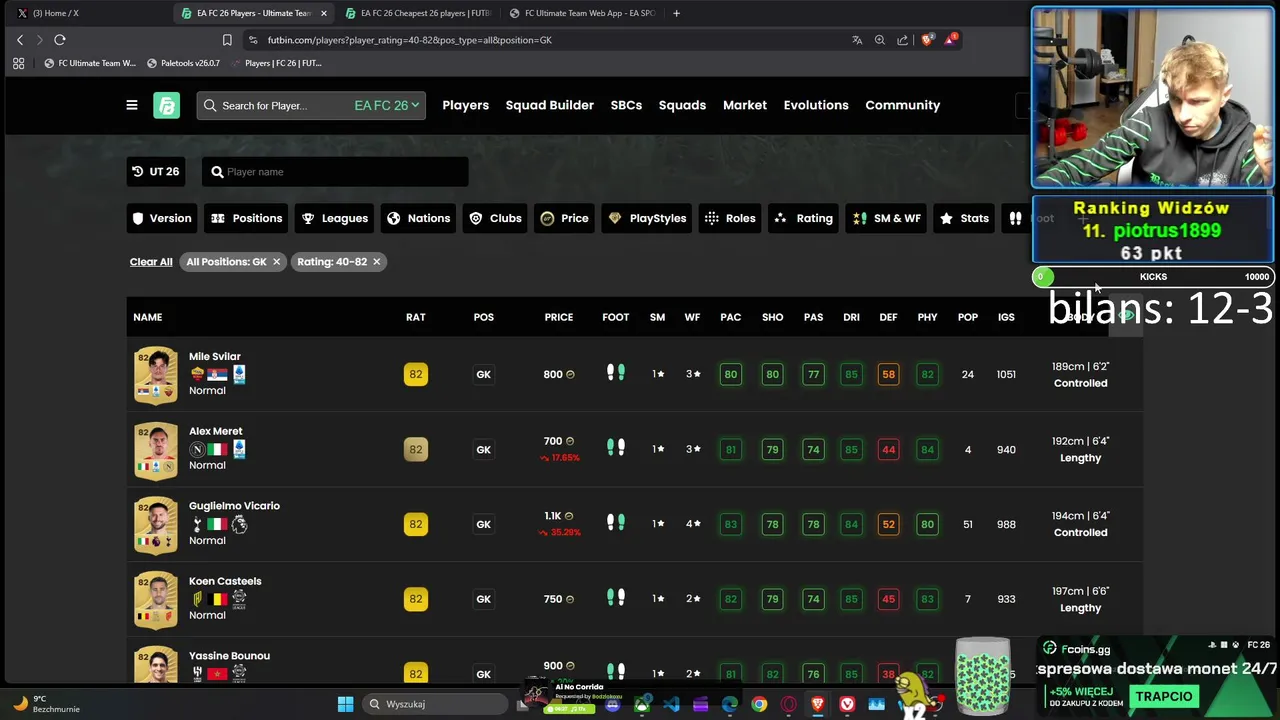Screen dimensions: 1280x720
Task: Sort table by POP column
Action: [x=968, y=317]
